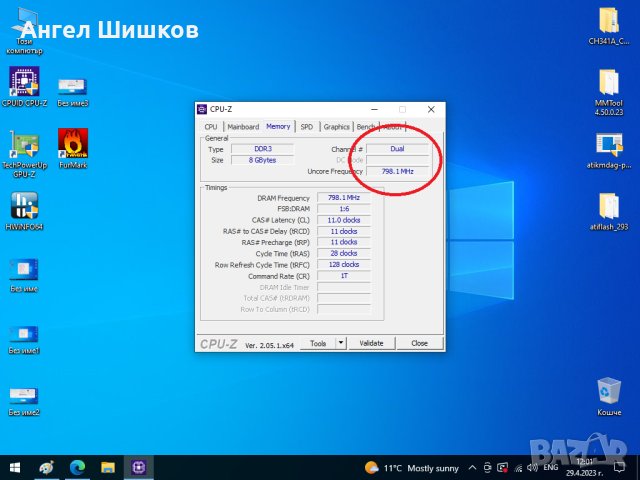Close the CPU-Z window with X

431,109
